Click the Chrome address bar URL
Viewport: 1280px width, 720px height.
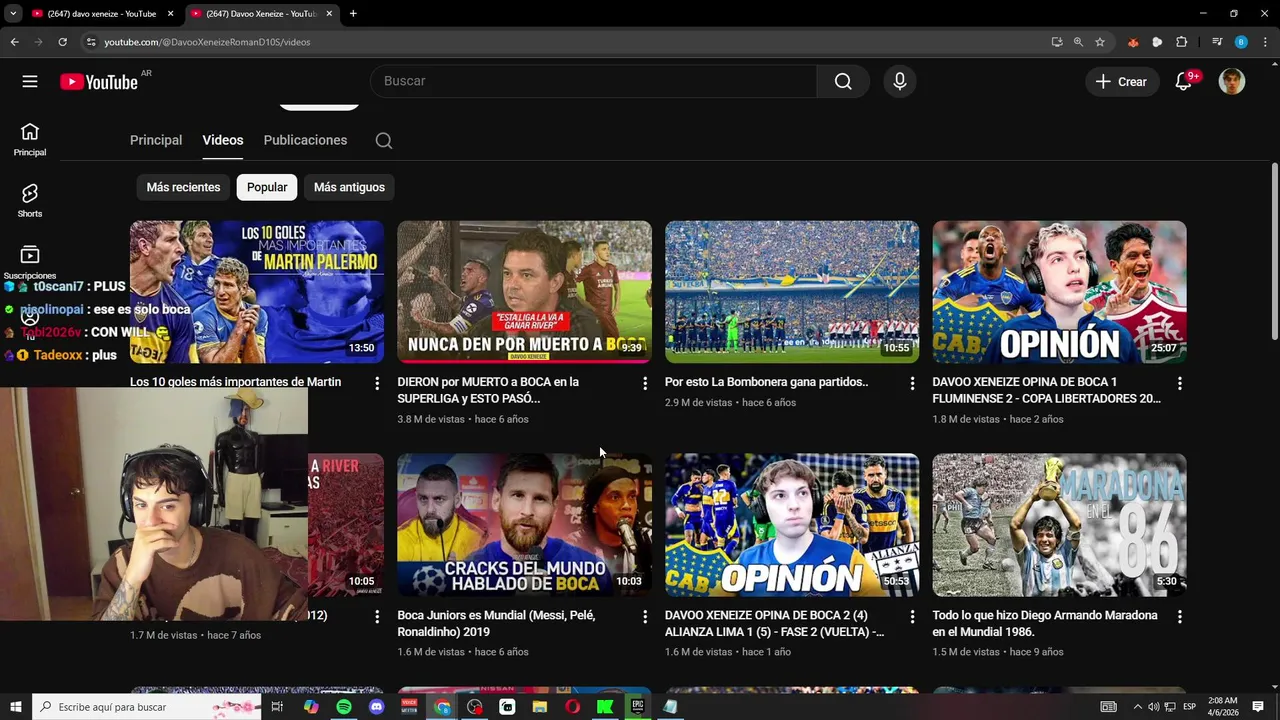click(x=207, y=42)
